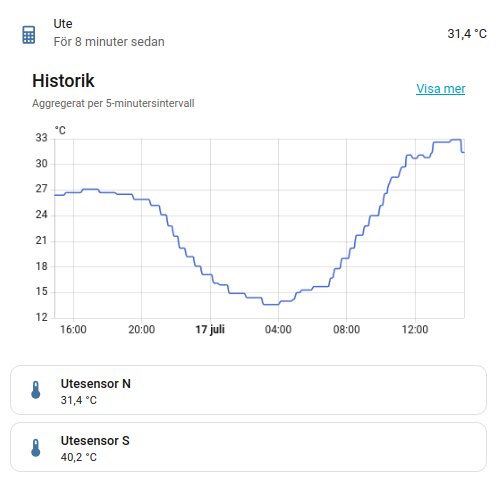Click the 16:00 time axis label
The width and height of the screenshot is (499, 477).
[73, 329]
